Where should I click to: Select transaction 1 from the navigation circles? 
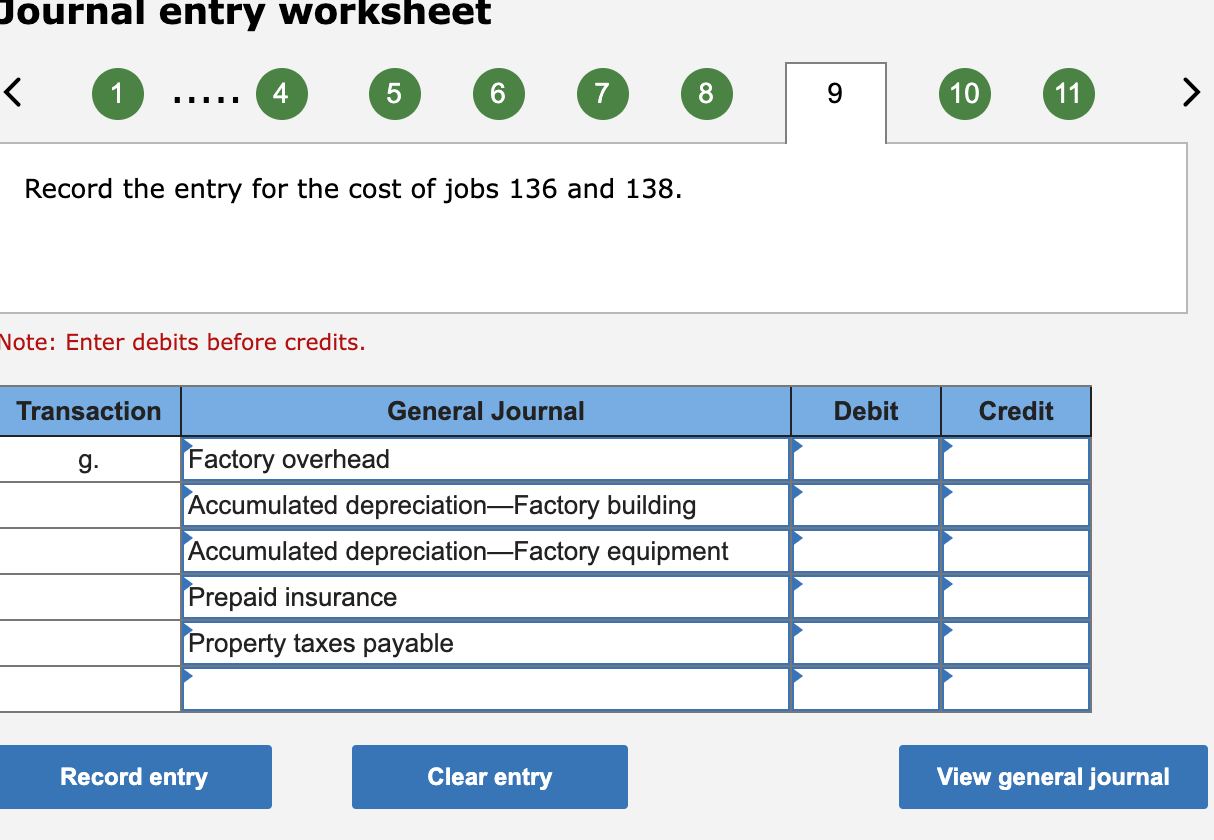(x=117, y=93)
